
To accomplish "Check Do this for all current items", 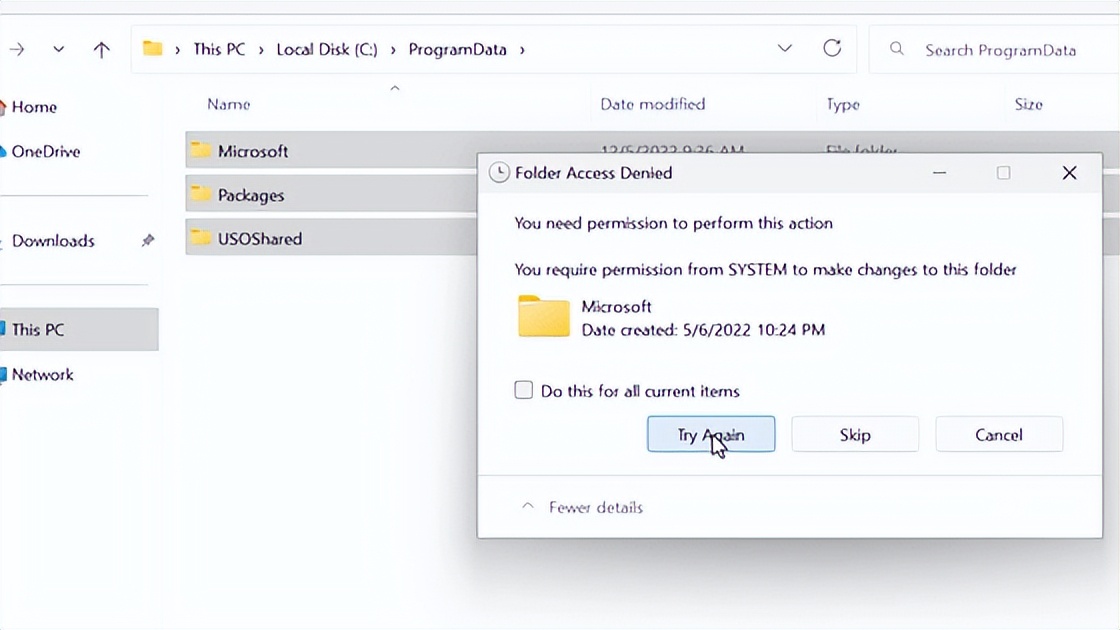I will point(524,390).
